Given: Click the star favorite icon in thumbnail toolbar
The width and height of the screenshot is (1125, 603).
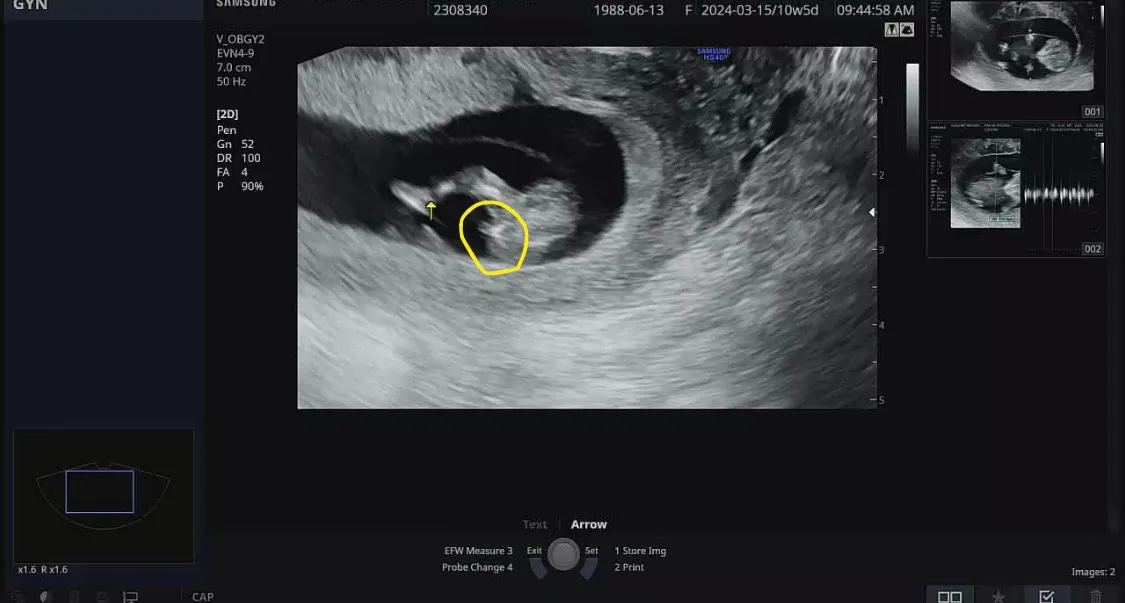Looking at the screenshot, I should coord(998,597).
